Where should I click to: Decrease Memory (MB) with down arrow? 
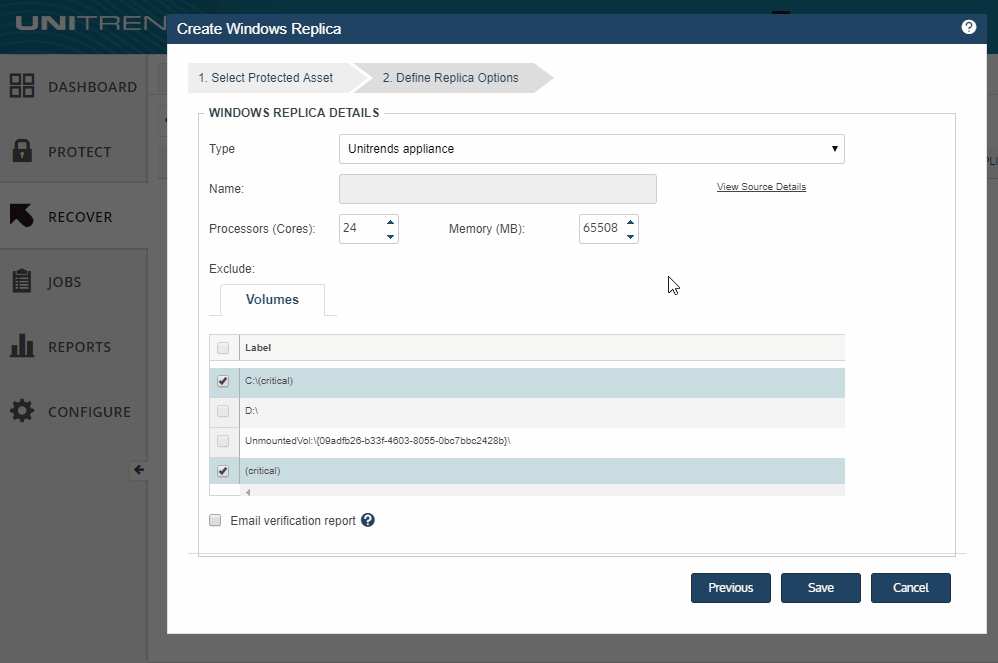click(630, 237)
